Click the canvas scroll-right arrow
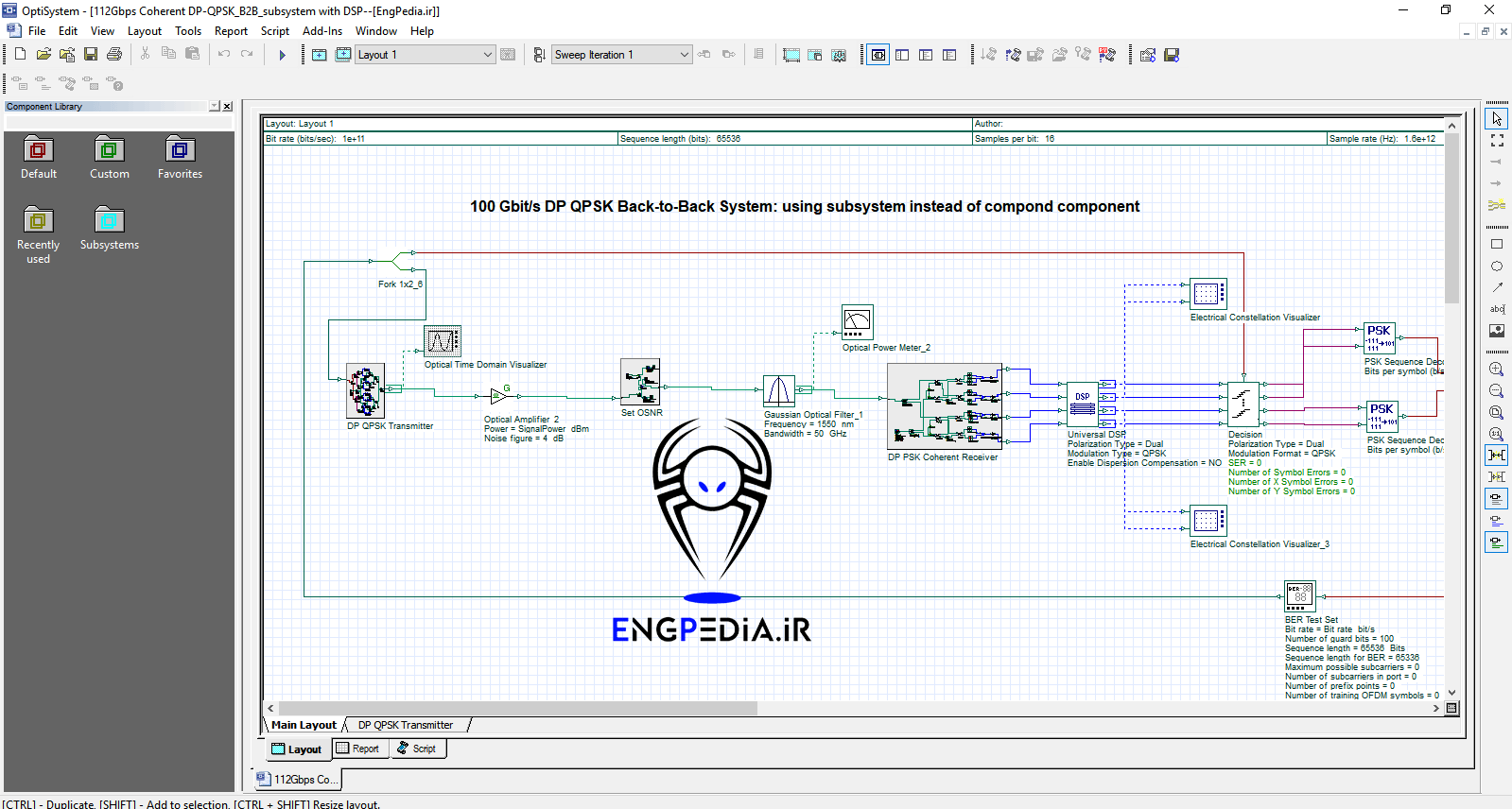 (1436, 708)
